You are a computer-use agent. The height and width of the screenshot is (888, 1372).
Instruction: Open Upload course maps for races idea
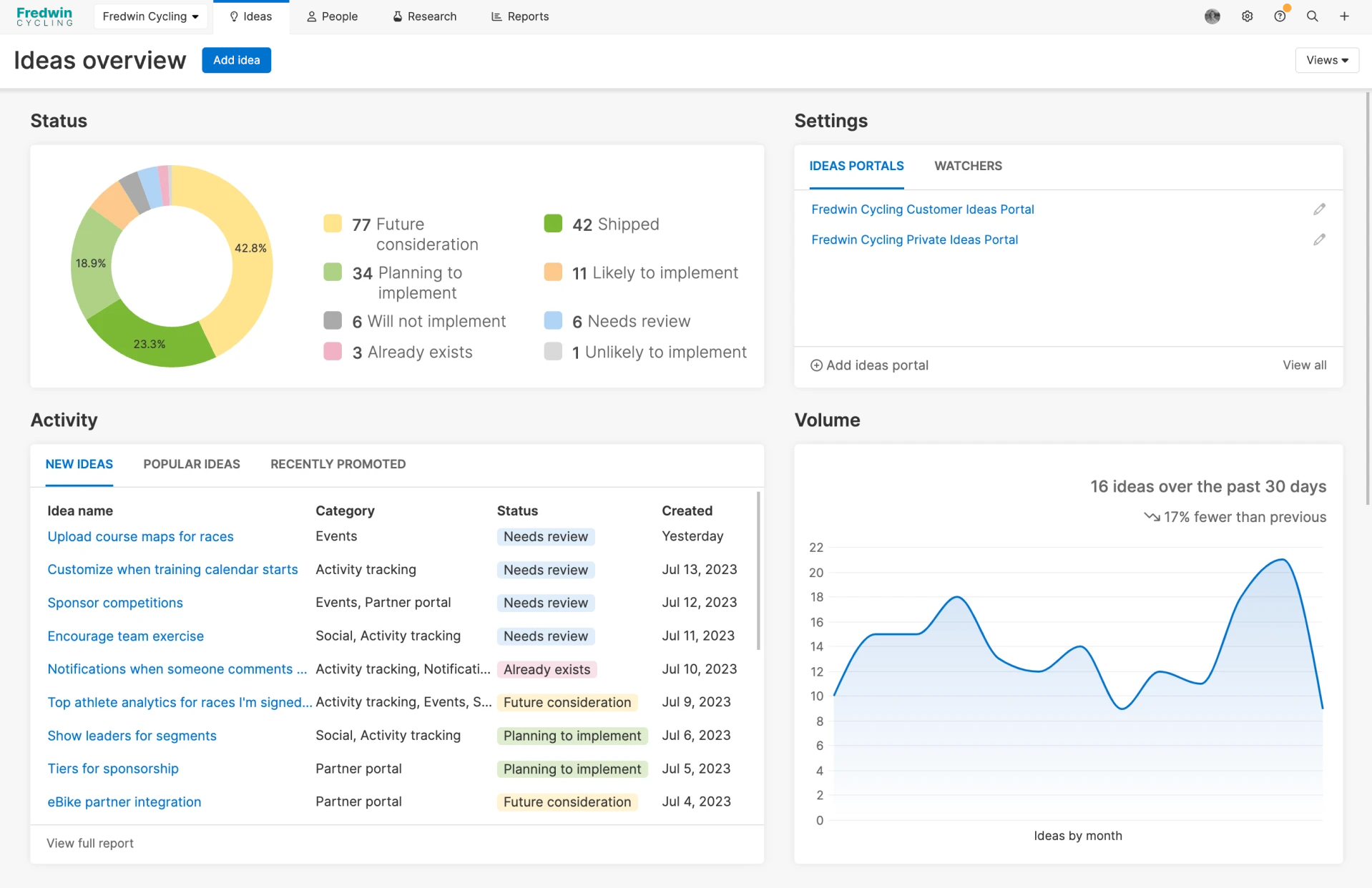(x=140, y=536)
